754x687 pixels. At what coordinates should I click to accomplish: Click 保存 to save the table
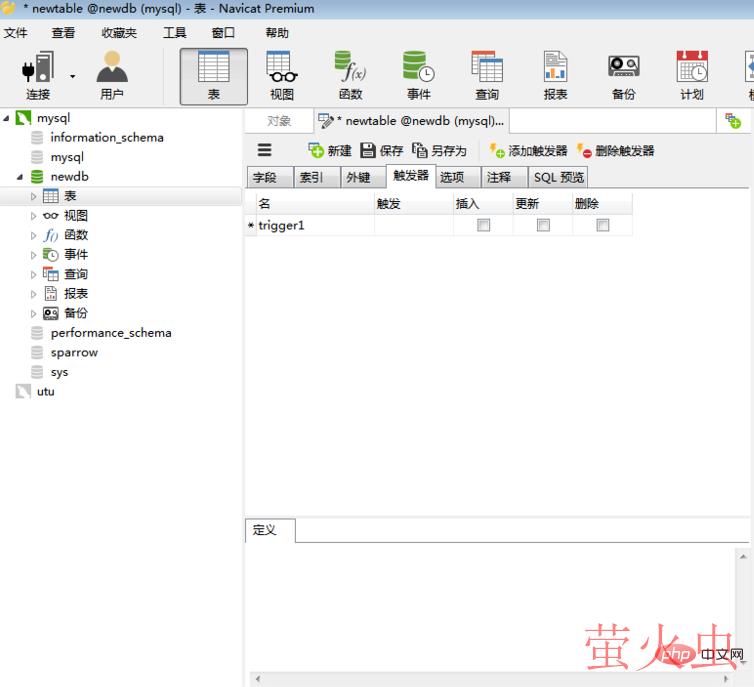point(382,150)
